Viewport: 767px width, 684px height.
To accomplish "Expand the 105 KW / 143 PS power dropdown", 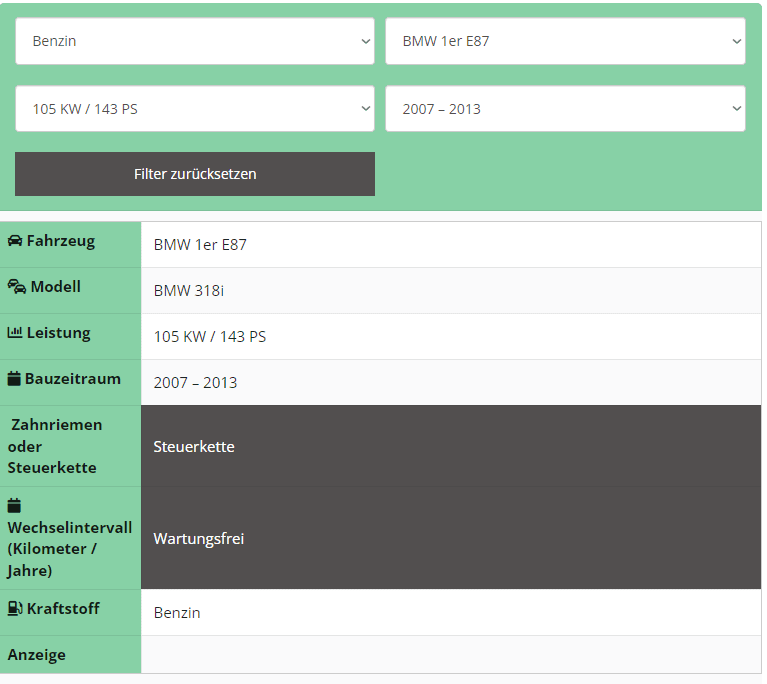I will [195, 109].
